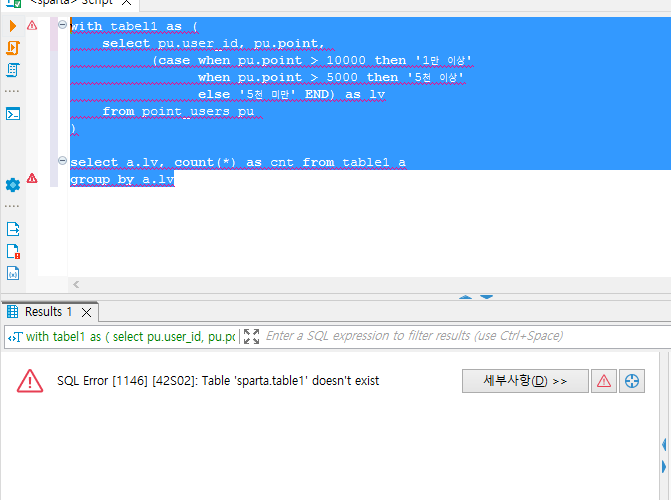Open error details with 세부사항(D) button
Image resolution: width=671 pixels, height=500 pixels.
point(525,381)
